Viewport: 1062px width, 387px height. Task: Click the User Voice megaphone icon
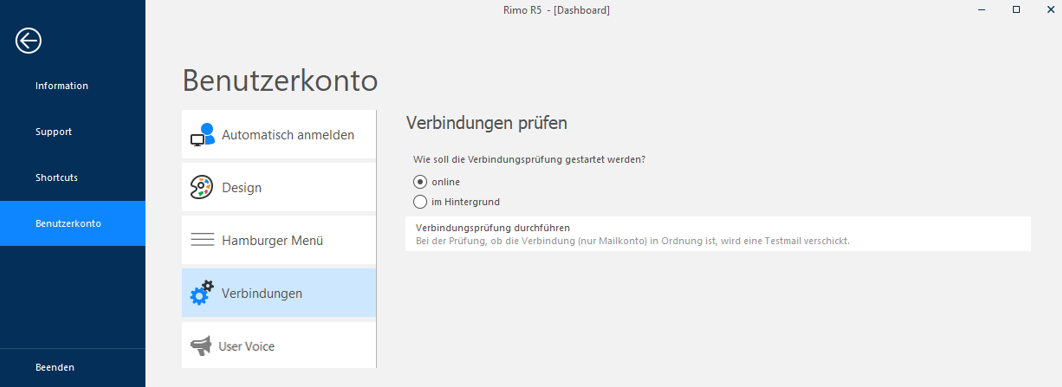201,346
